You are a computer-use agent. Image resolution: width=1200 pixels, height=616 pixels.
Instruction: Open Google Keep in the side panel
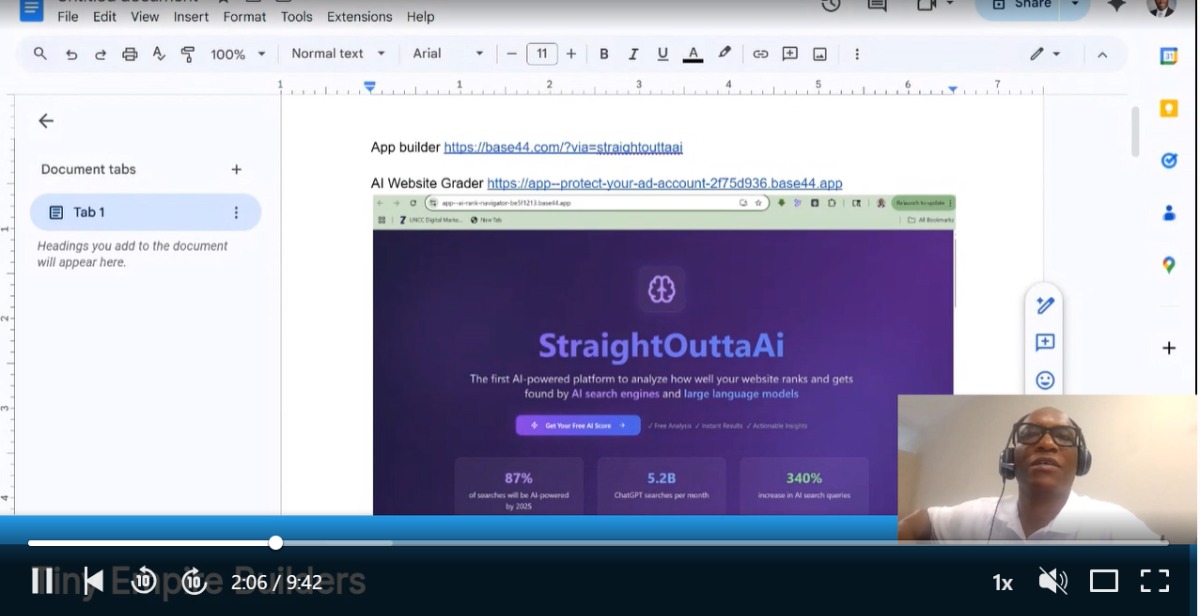click(x=1168, y=108)
